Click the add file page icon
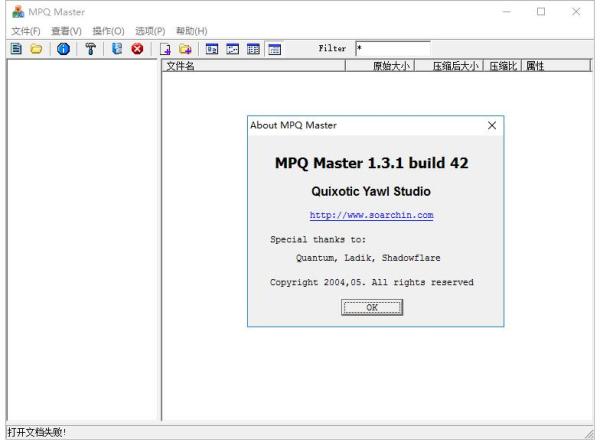Screen dimensions: 600x445 tap(166, 48)
